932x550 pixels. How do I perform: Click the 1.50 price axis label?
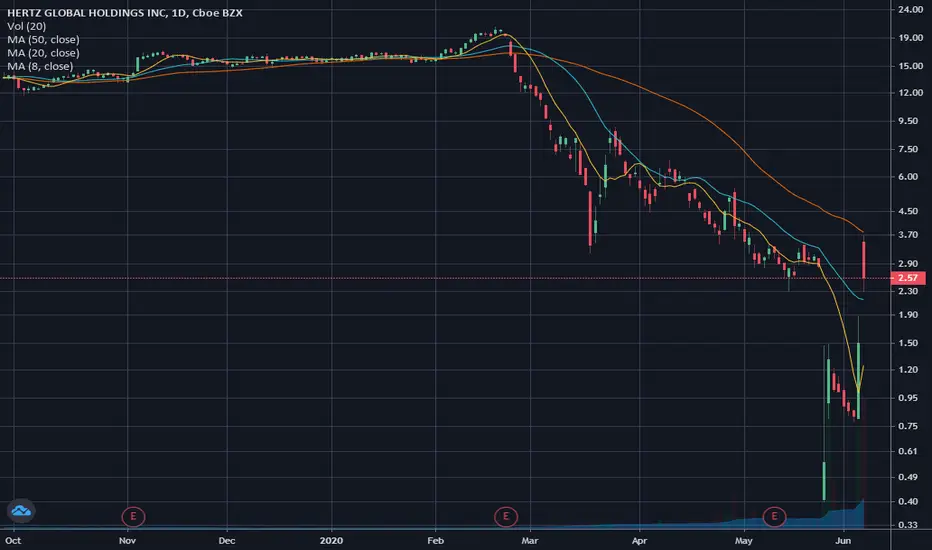[x=908, y=343]
